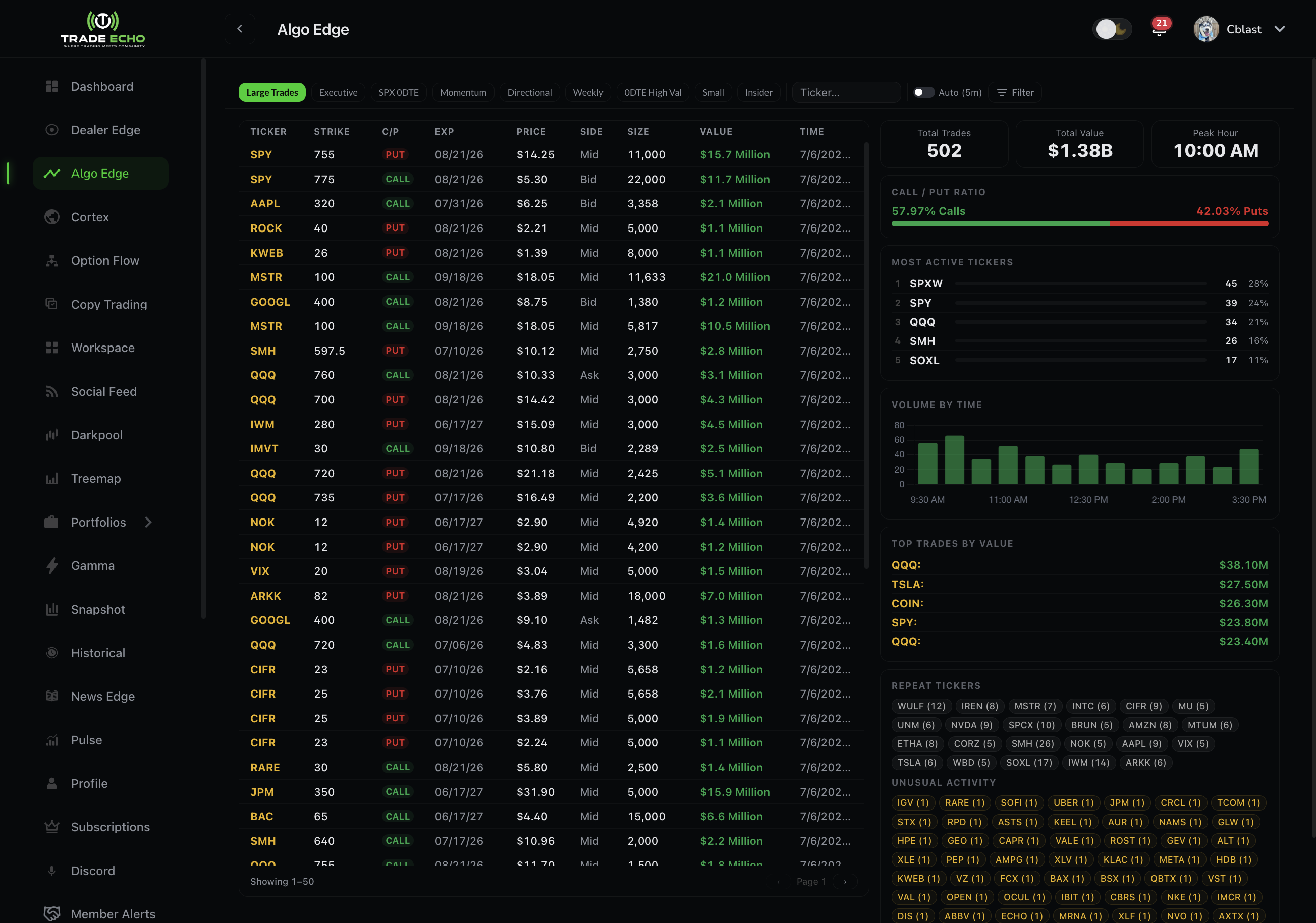The width and height of the screenshot is (1316, 923).
Task: Switch to the Small tab
Action: click(x=713, y=92)
